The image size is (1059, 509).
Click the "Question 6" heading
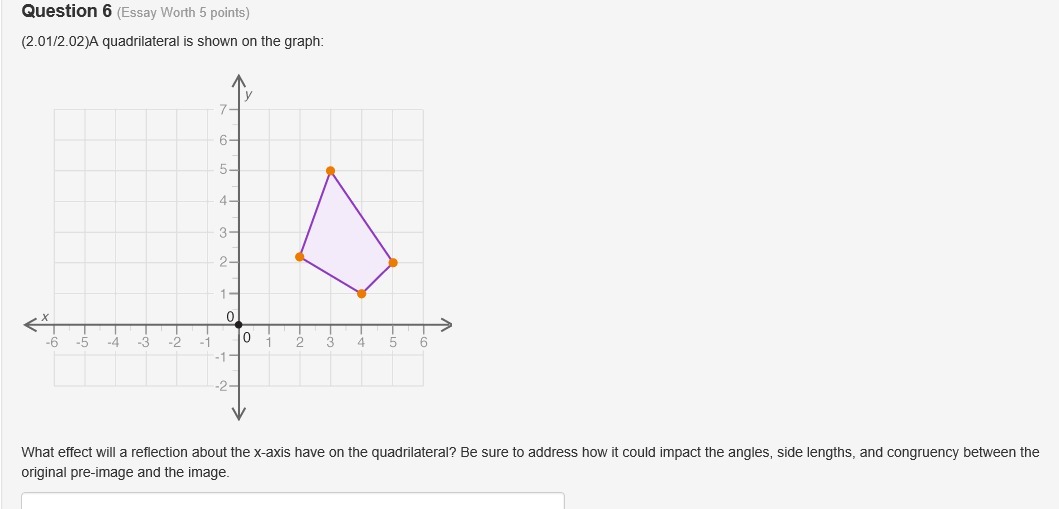[x=66, y=12]
